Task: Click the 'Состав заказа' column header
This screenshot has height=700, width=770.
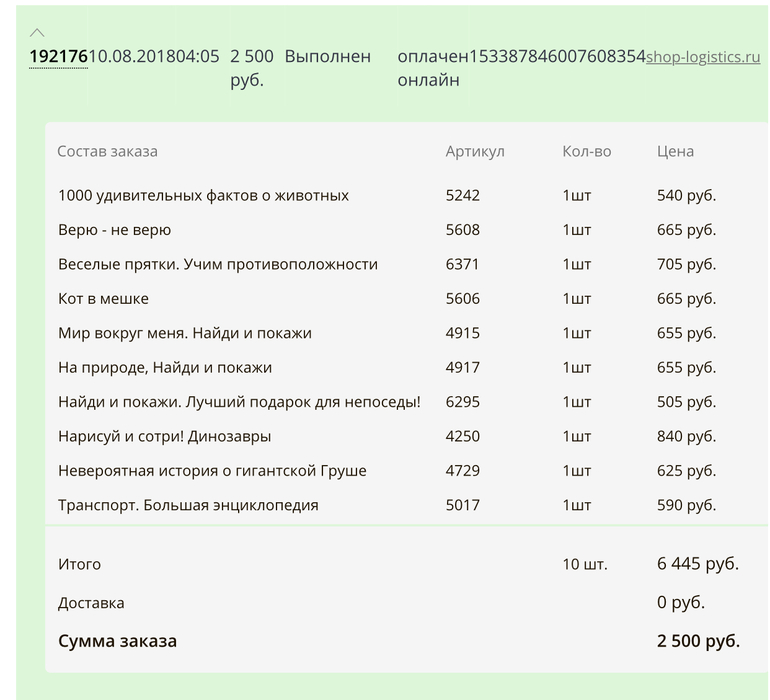Action: click(x=107, y=152)
